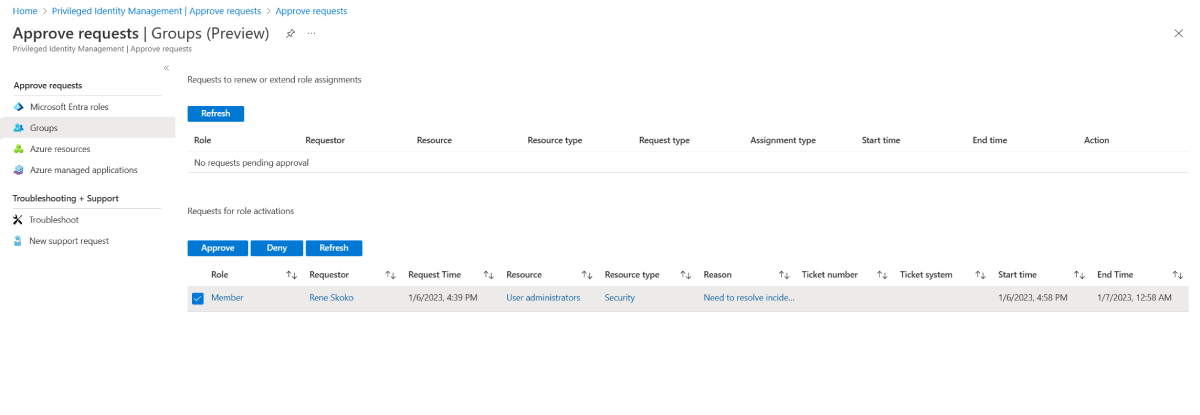Click Action column header
The width and height of the screenshot is (1200, 415).
click(x=1097, y=141)
